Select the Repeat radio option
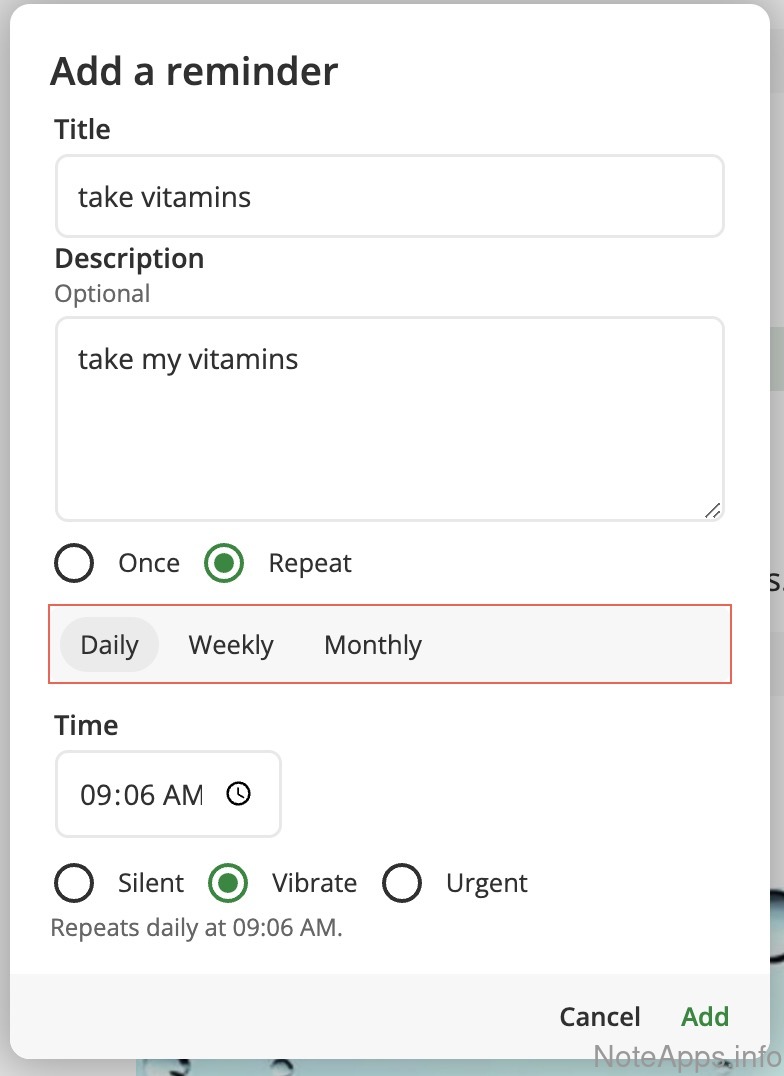The image size is (784, 1076). [224, 563]
